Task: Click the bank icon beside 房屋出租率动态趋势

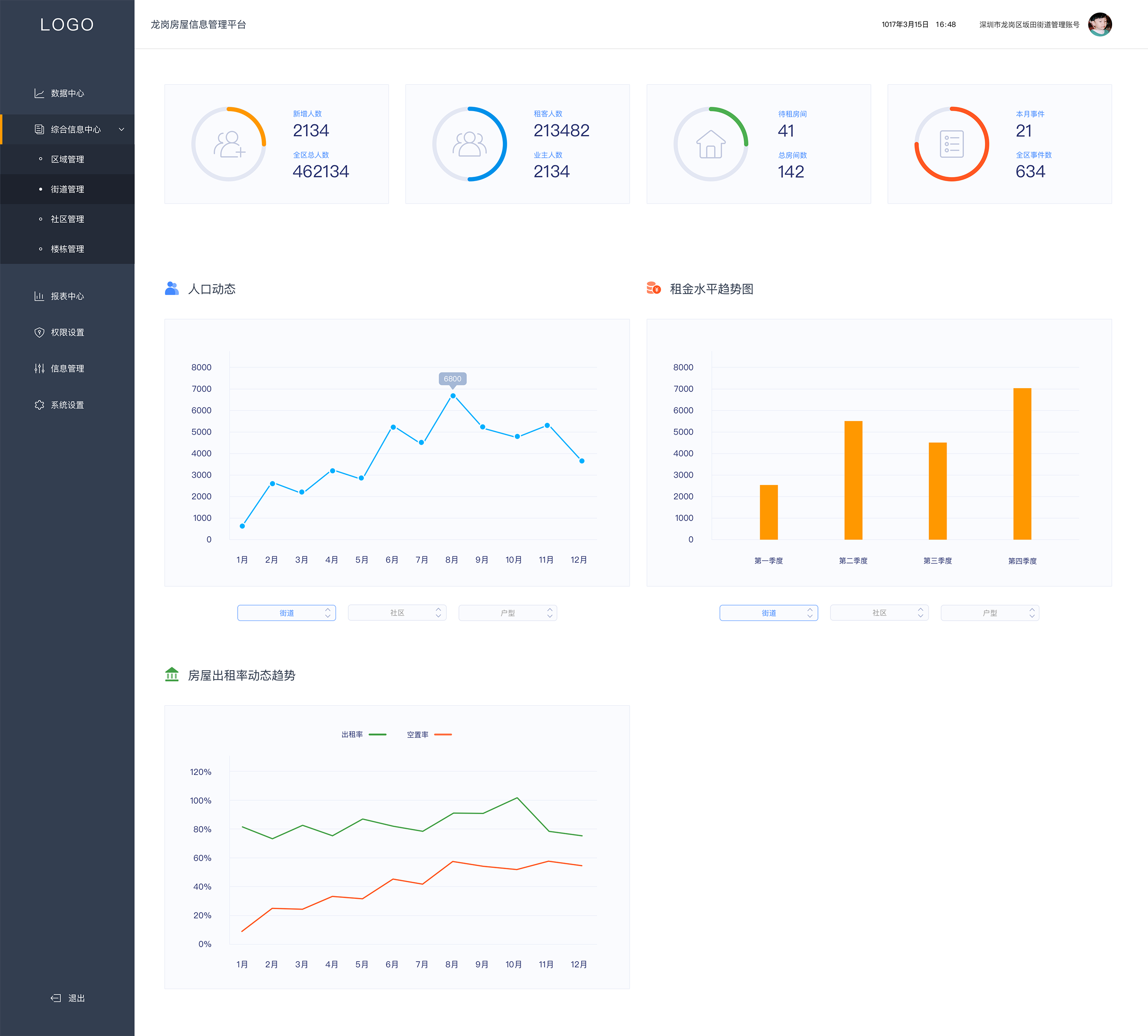Action: (x=171, y=675)
